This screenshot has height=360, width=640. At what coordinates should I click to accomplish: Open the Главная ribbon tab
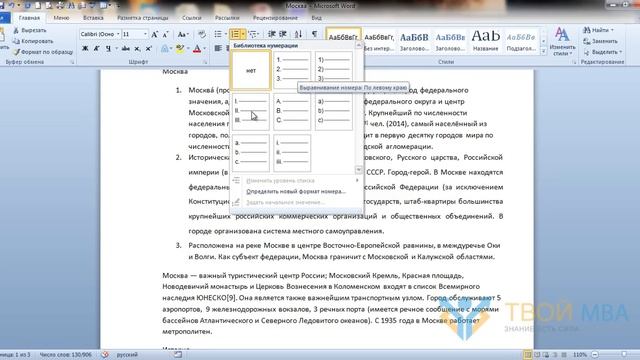(29, 18)
